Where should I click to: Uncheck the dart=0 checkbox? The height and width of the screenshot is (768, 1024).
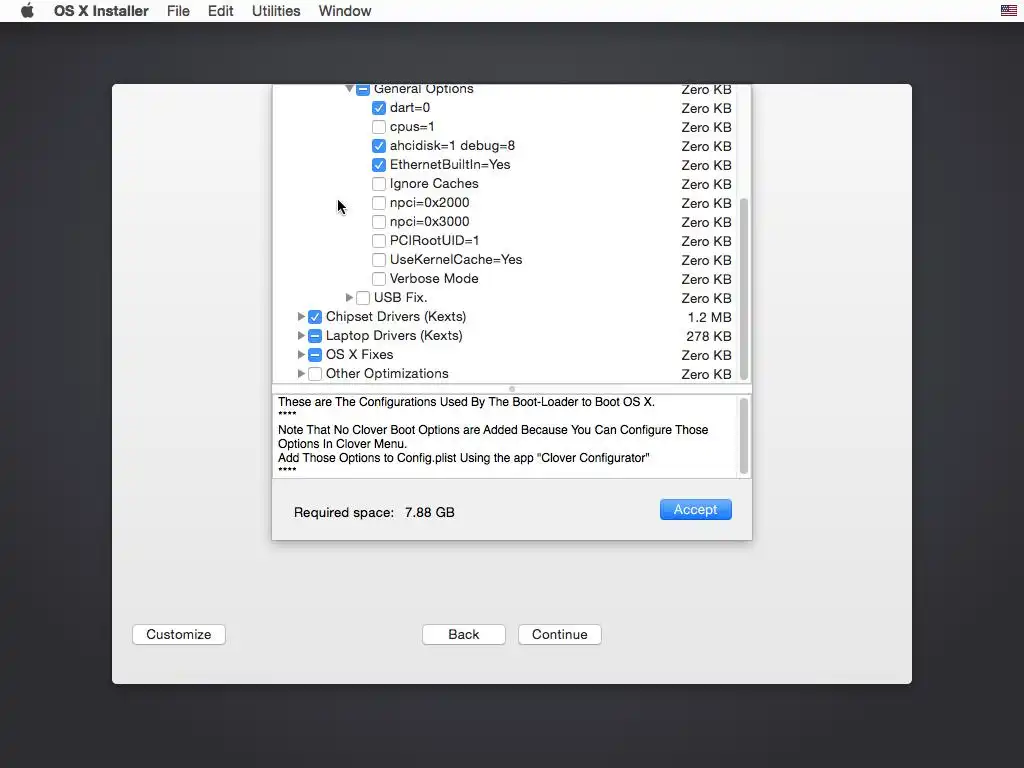pyautogui.click(x=379, y=108)
